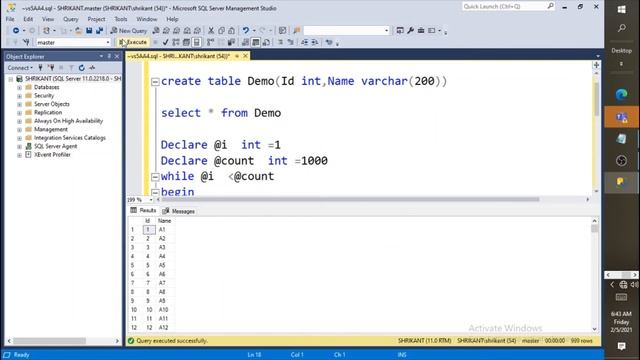Click the Navigate Backward icon
This screenshot has width=640, height=360.
(16, 31)
